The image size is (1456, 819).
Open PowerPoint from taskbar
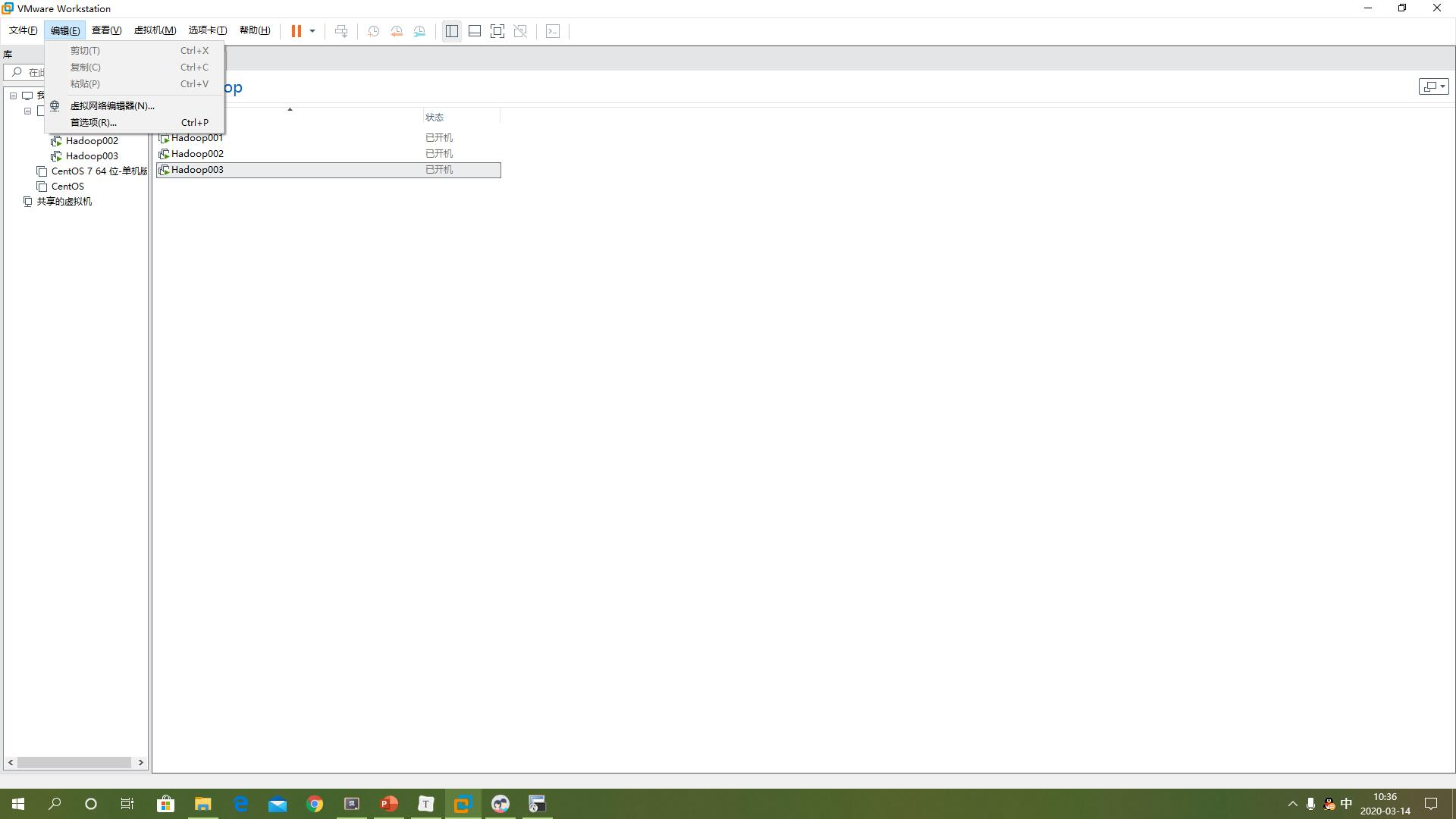pyautogui.click(x=389, y=804)
